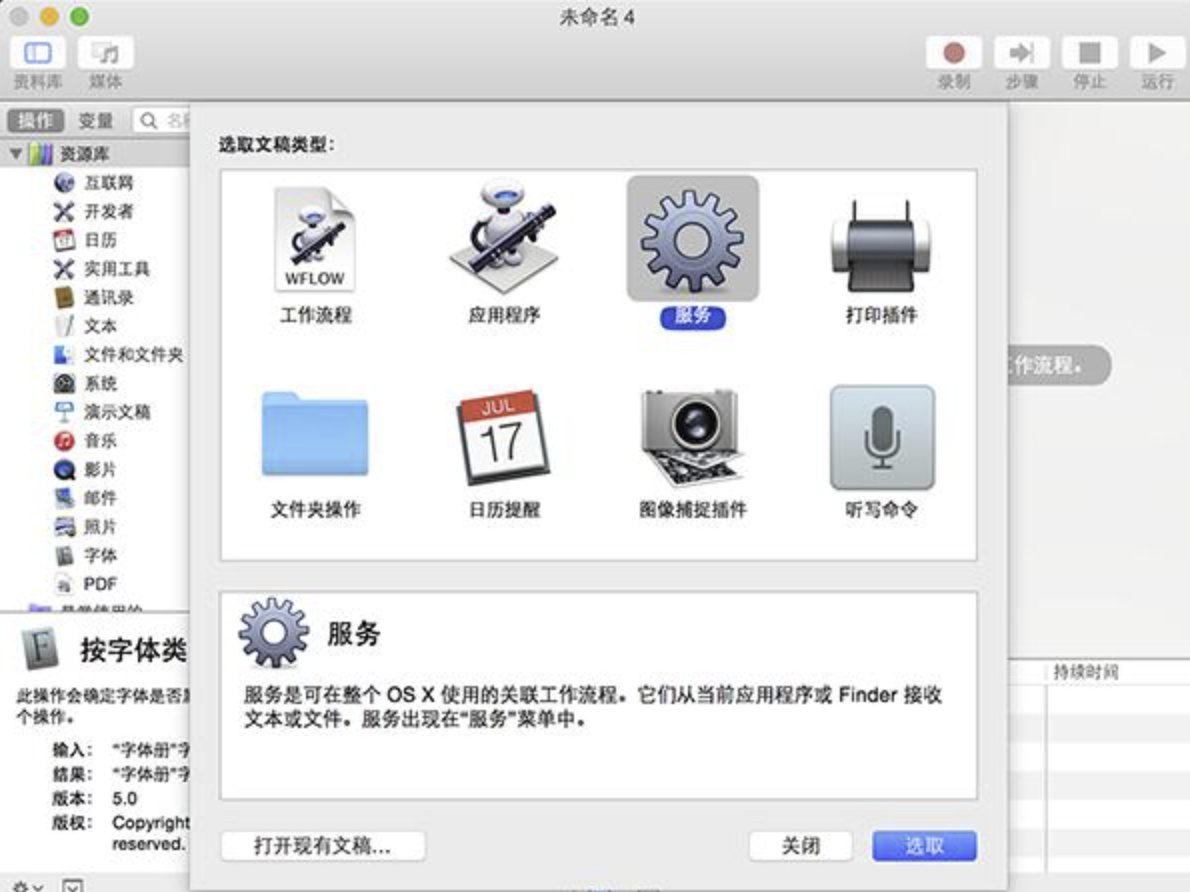Toggle the description pane button at bottom left
1190x892 pixels.
[x=73, y=885]
